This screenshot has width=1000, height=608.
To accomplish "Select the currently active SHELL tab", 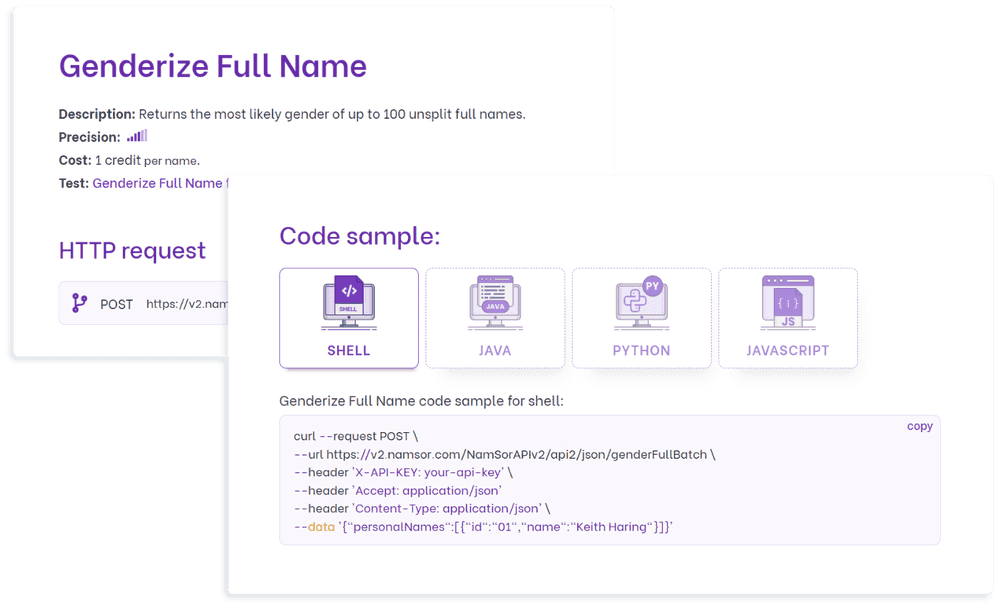I will (348, 318).
